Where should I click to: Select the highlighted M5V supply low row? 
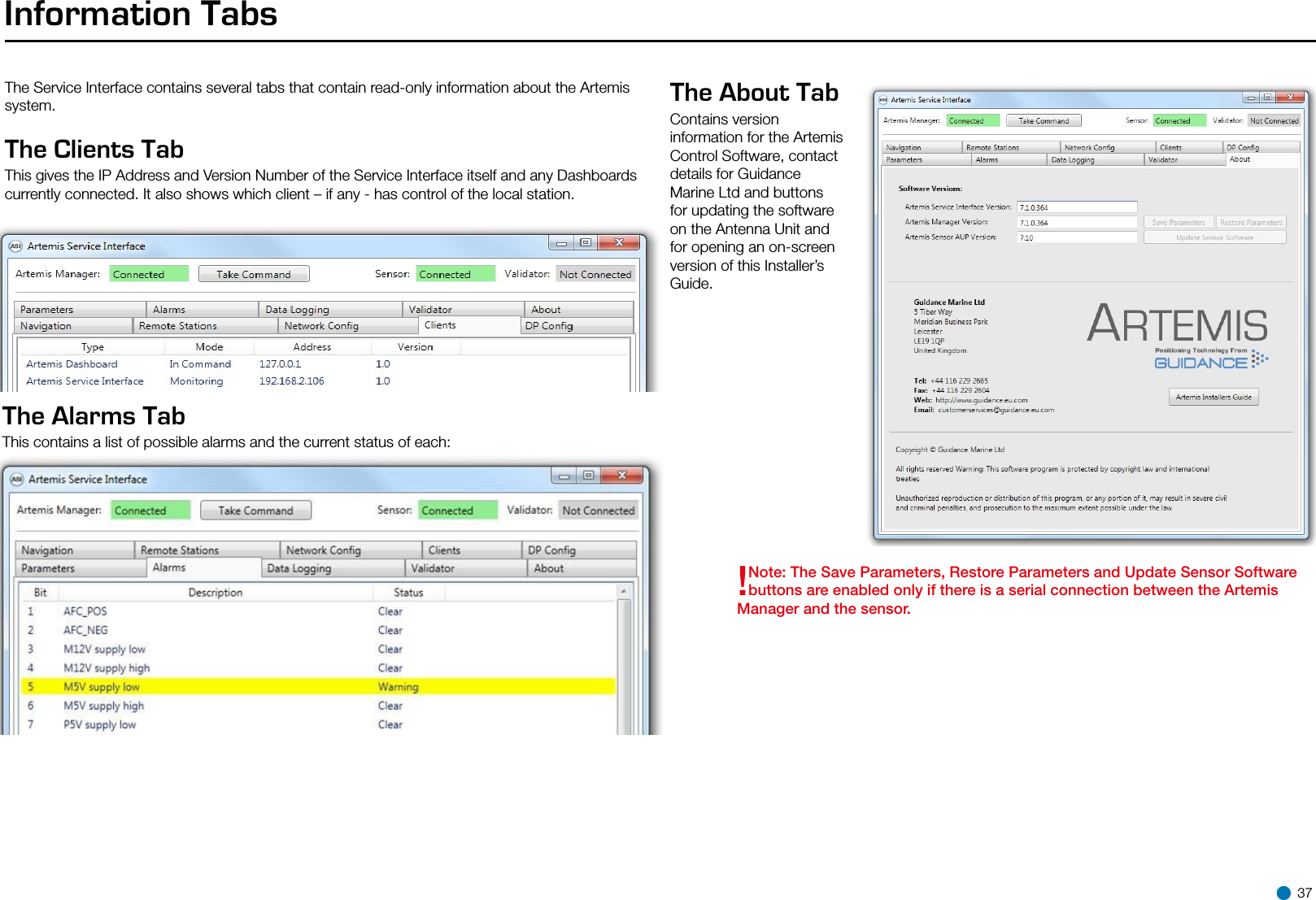[318, 687]
